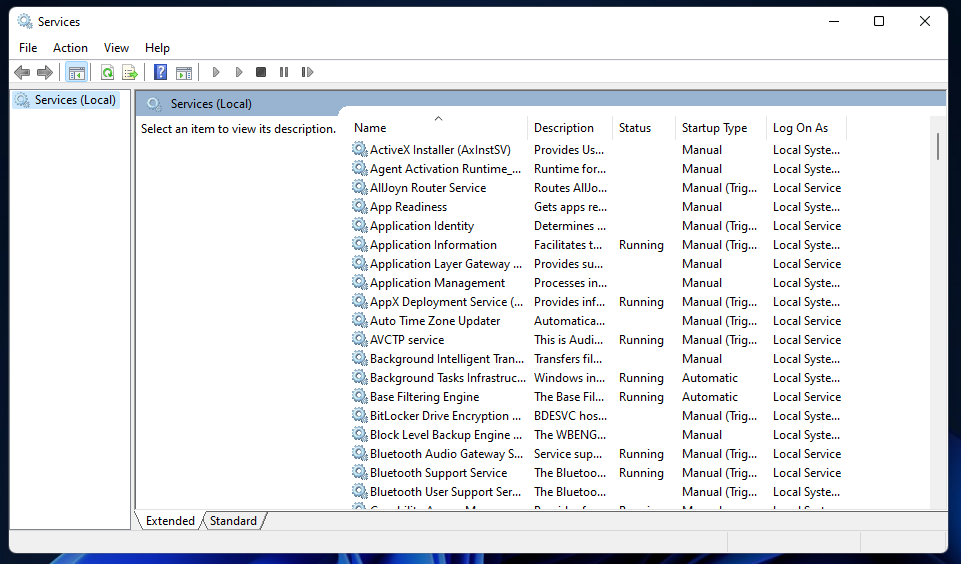Click the Restart Service icon
Screen dimensions: 961x564
click(307, 72)
